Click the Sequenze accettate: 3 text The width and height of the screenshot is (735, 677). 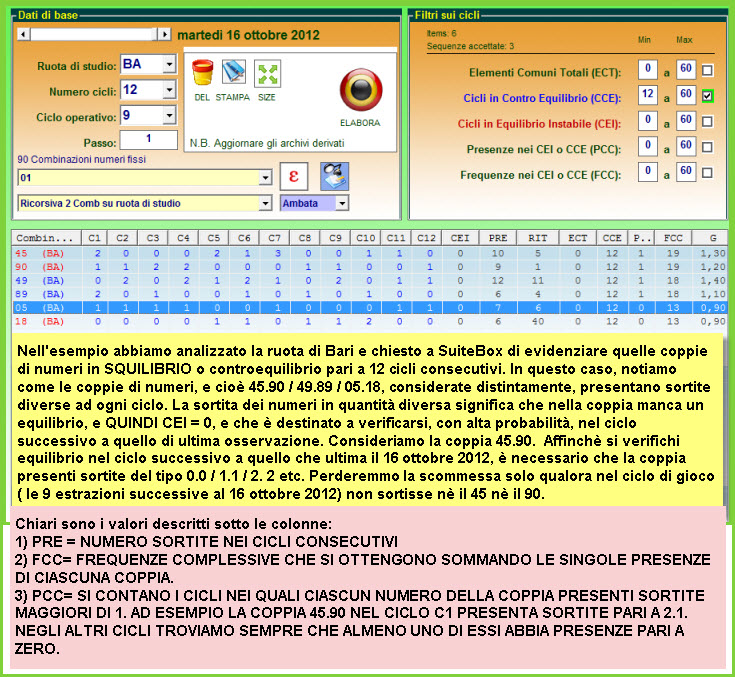470,46
